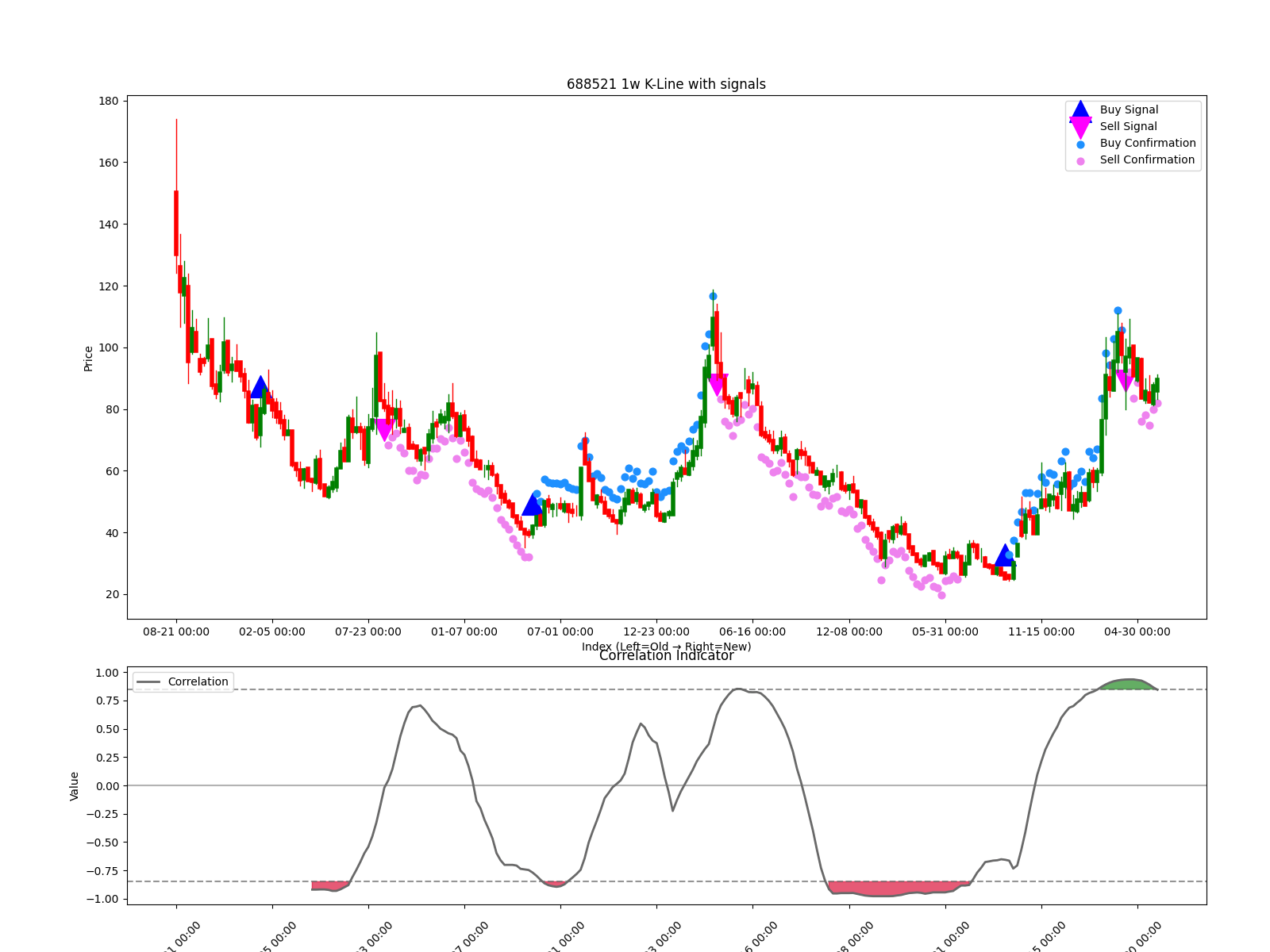This screenshot has height=952, width=1270.
Task: Click the 'Price' y-axis label
Action: (x=88, y=359)
